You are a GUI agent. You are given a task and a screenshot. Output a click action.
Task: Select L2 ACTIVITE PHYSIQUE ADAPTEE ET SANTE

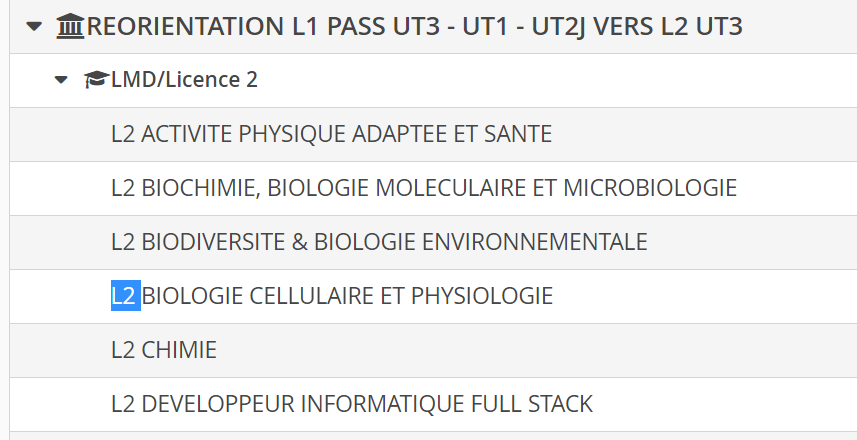331,134
